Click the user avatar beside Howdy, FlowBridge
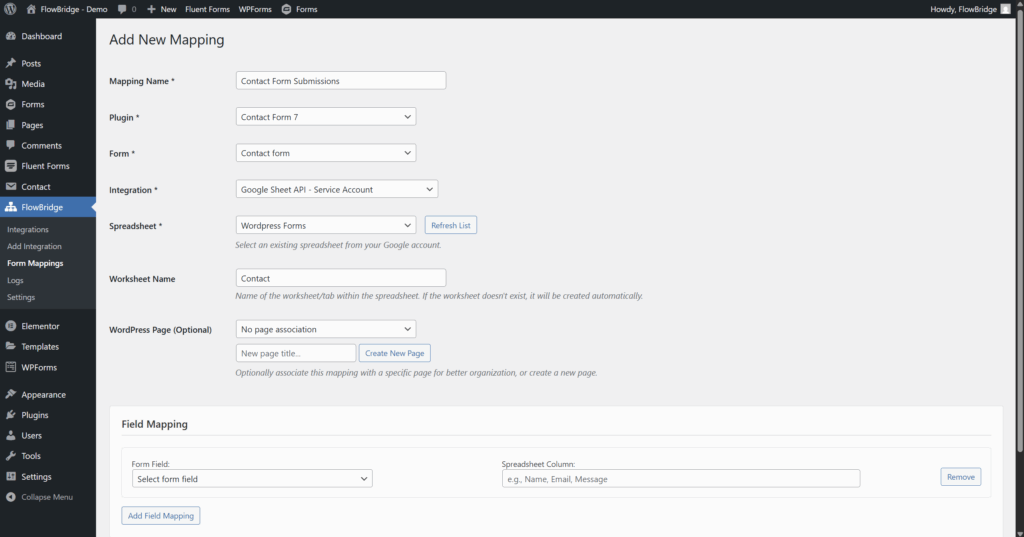Image resolution: width=1024 pixels, height=537 pixels. (x=1006, y=9)
